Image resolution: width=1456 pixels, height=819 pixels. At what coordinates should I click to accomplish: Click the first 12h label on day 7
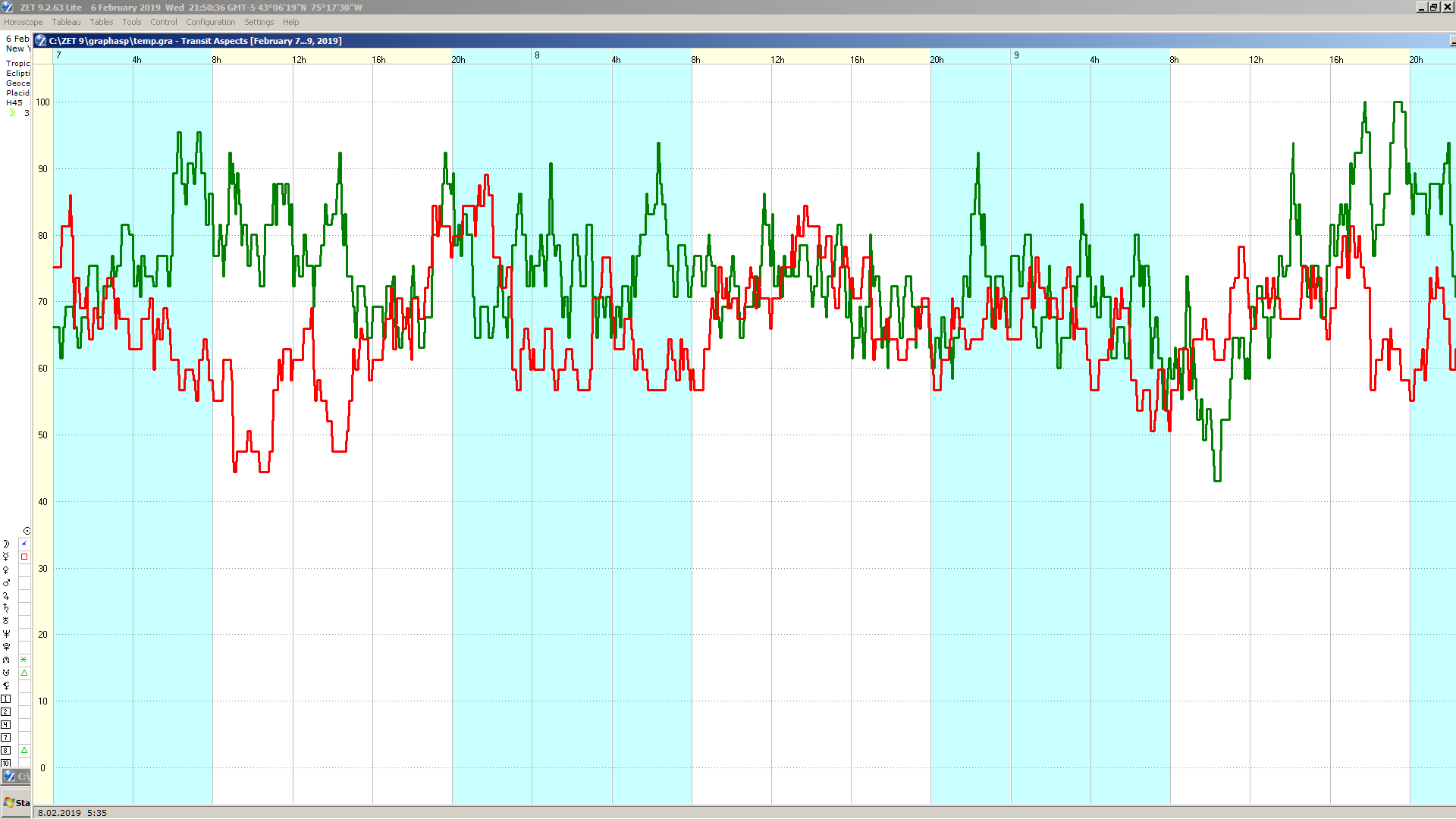coord(300,60)
